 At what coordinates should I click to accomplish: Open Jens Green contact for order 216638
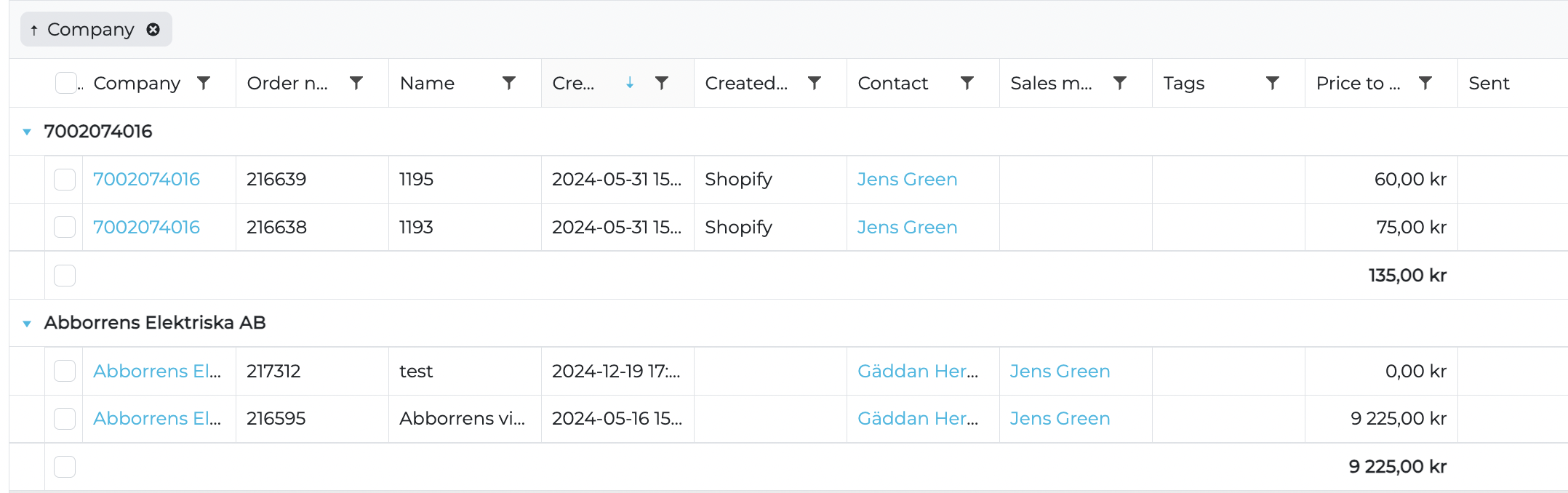click(x=907, y=227)
